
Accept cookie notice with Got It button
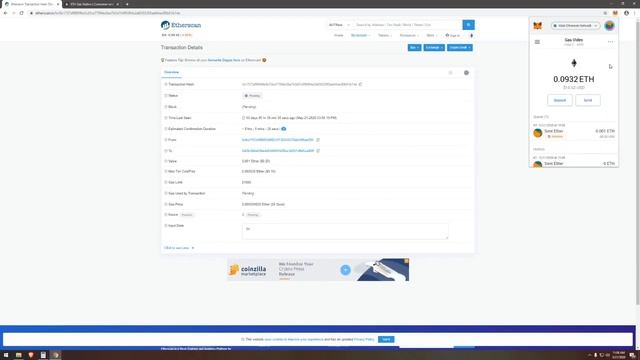click(x=386, y=339)
